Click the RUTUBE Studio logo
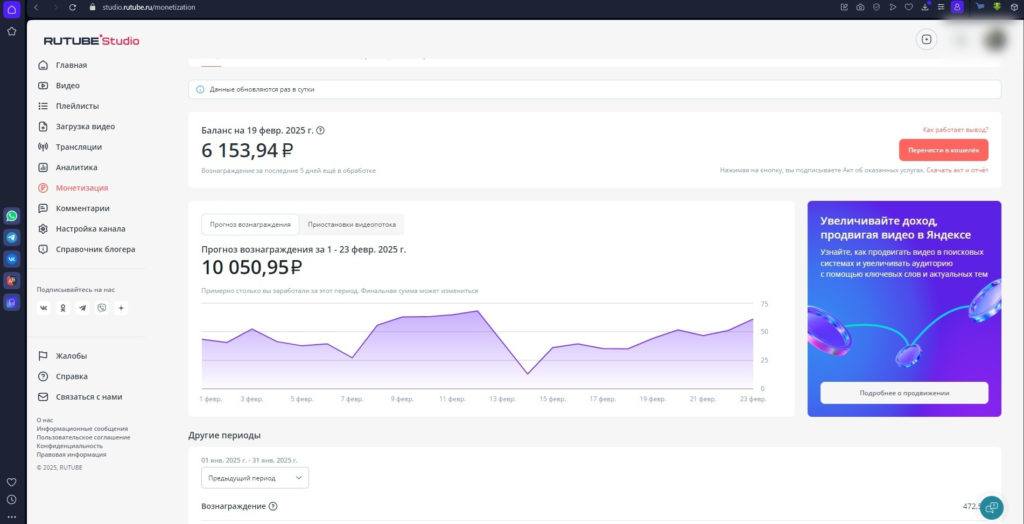 [x=91, y=41]
